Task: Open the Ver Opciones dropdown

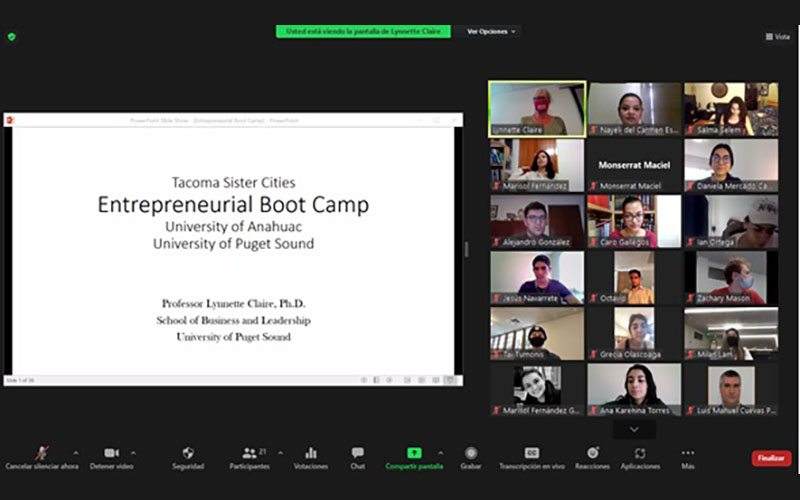Action: [491, 32]
